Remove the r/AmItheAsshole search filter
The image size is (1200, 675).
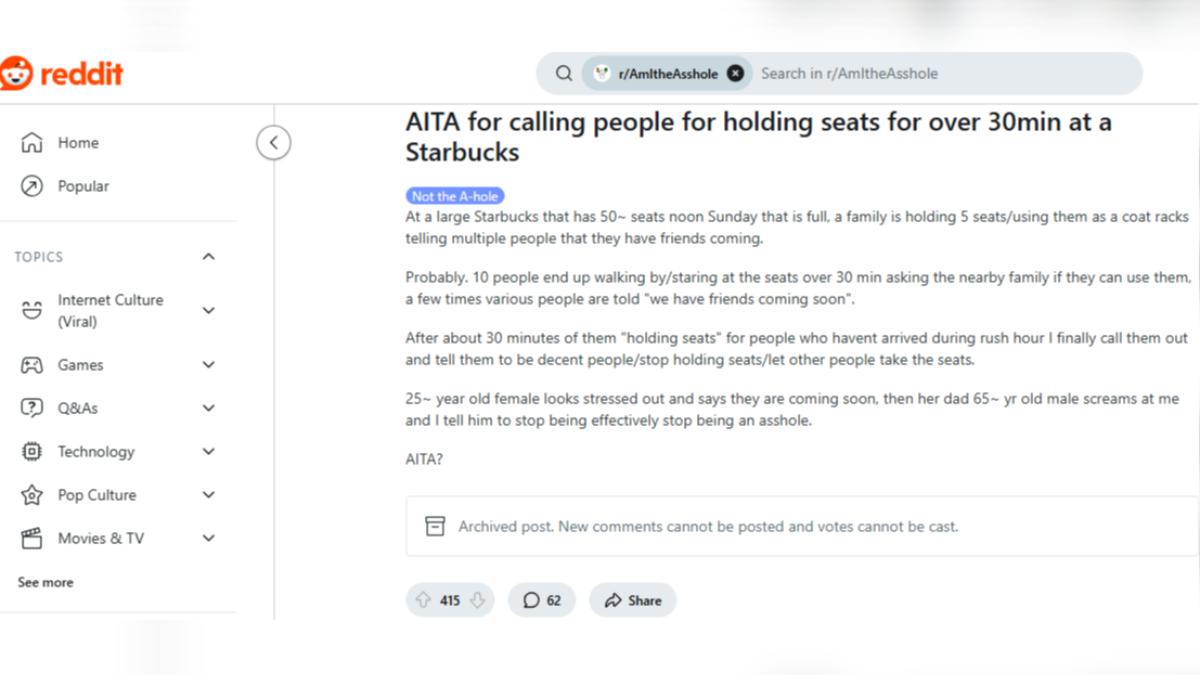click(x=735, y=73)
